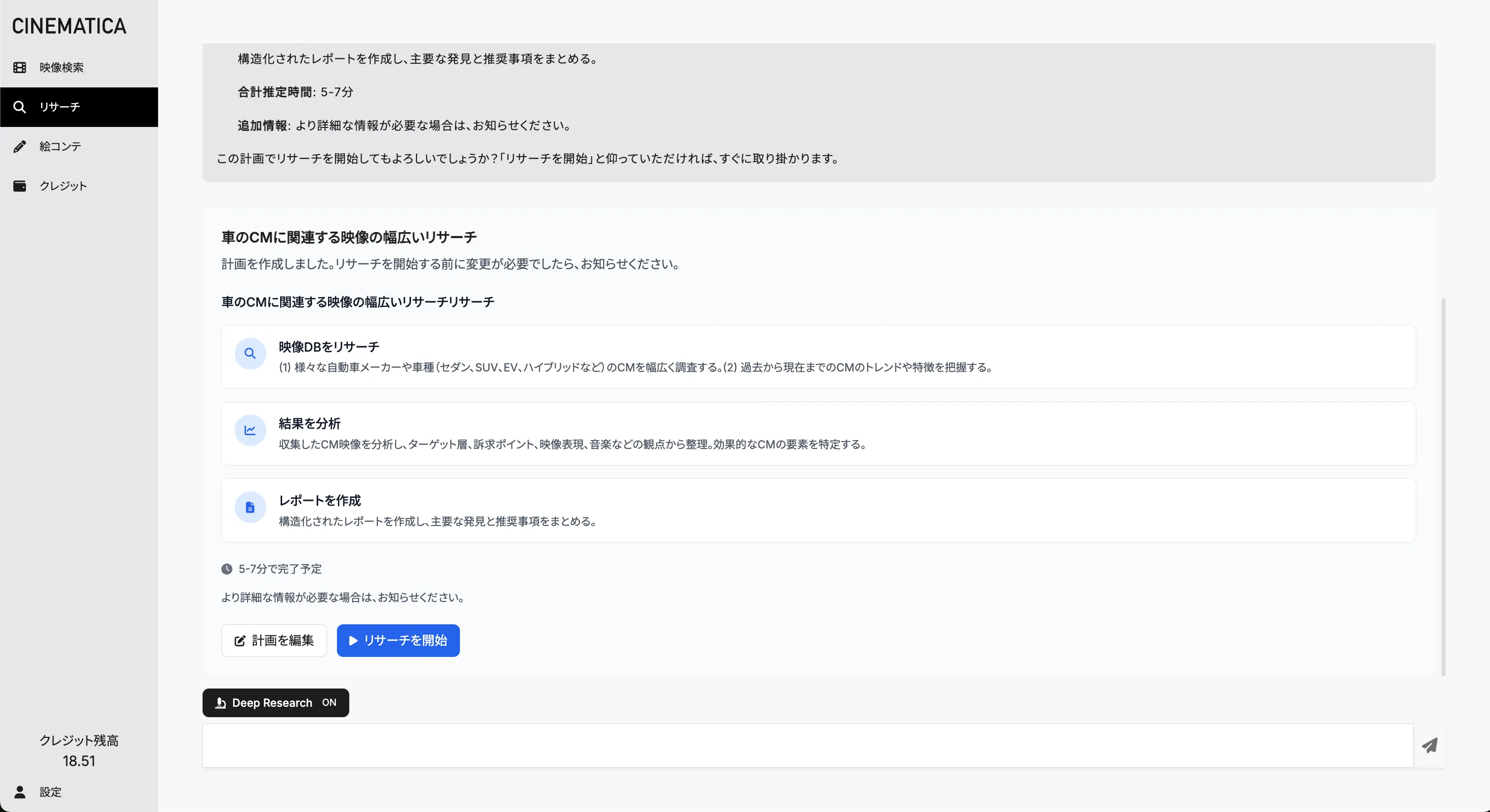The height and width of the screenshot is (812, 1490).
Task: Select the レポートを作成 step card title
Action: 320,500
